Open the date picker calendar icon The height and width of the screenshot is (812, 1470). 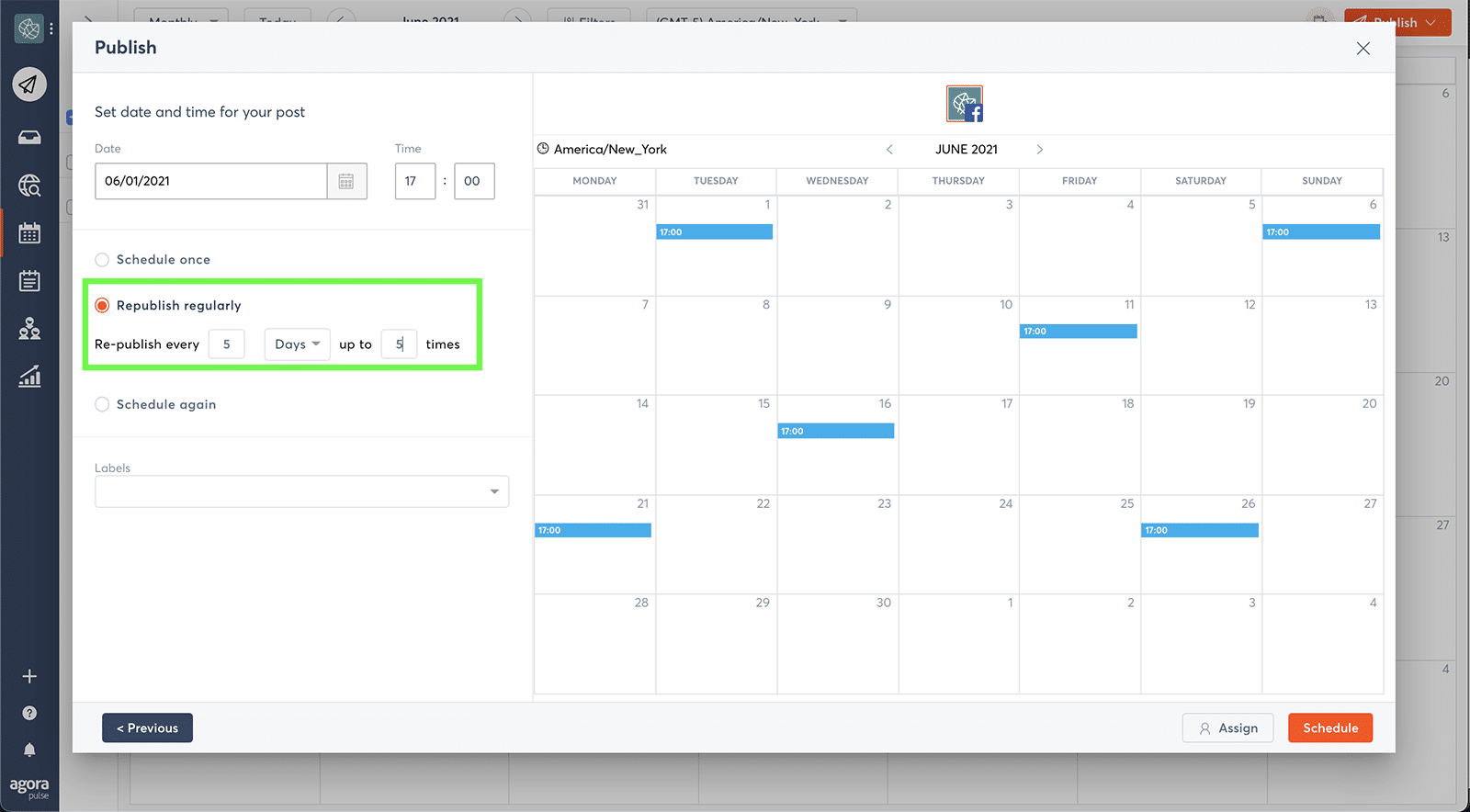346,181
